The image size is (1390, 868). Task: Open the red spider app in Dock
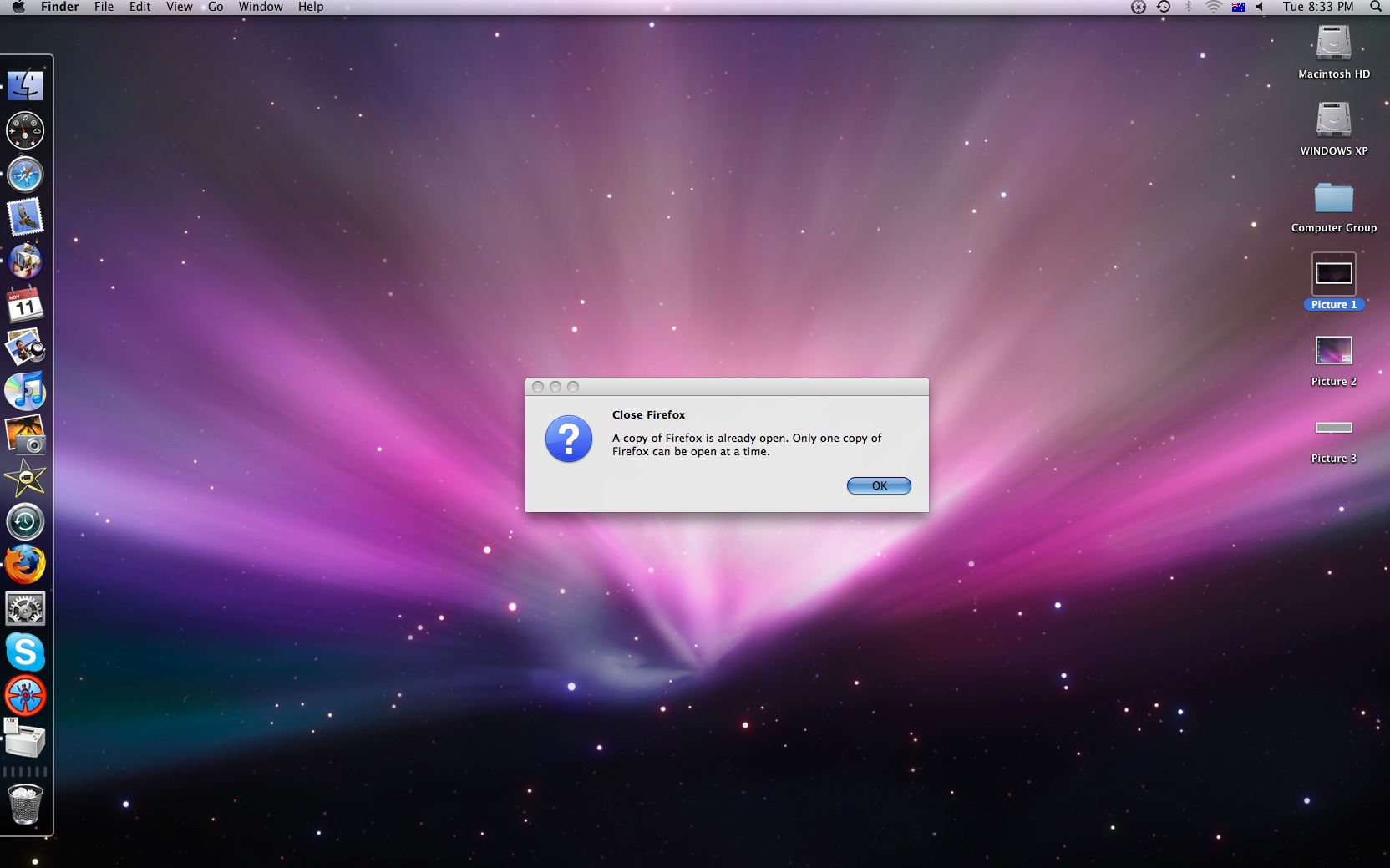point(25,695)
